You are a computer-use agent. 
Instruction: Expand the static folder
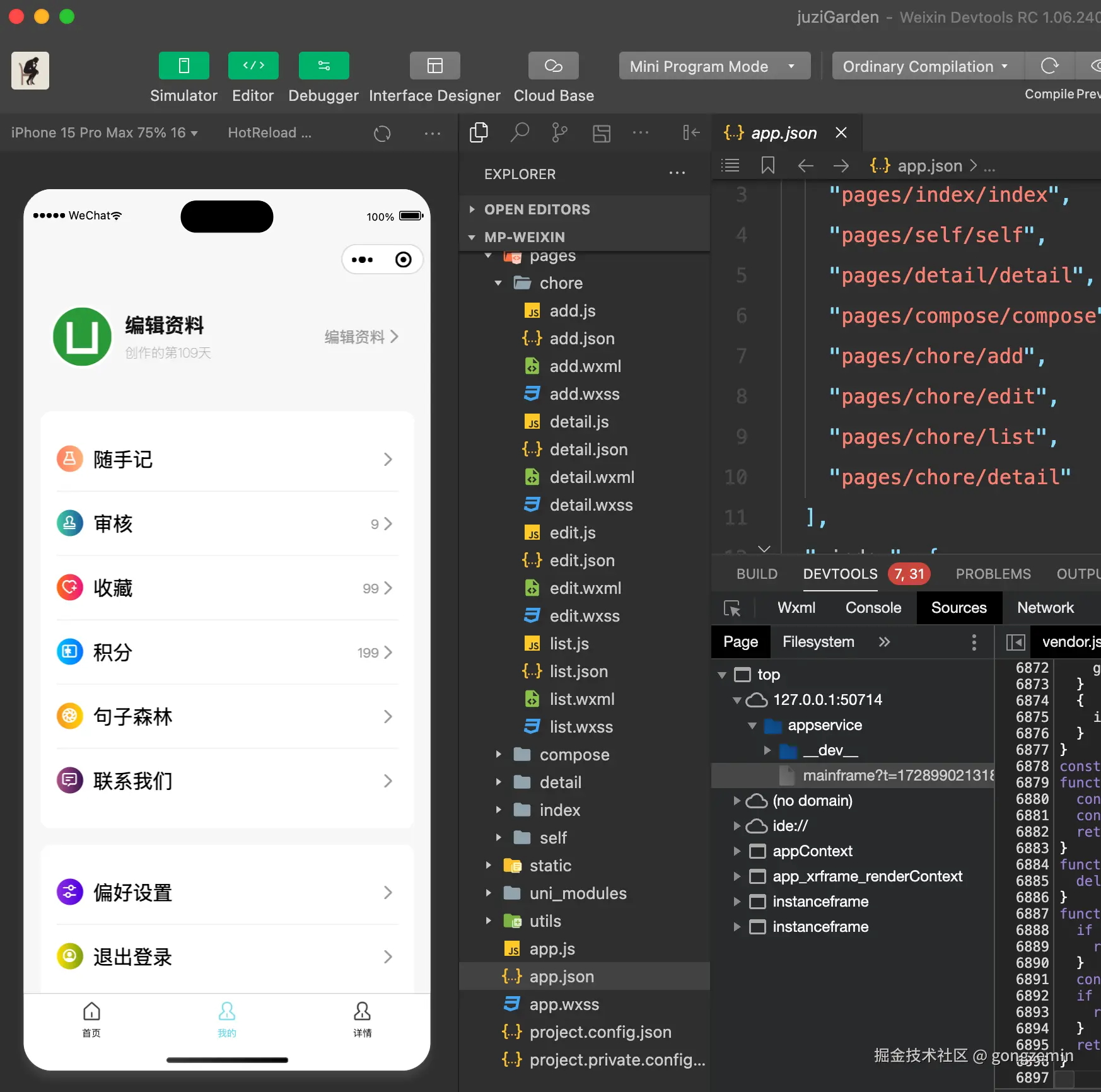click(x=585, y=866)
